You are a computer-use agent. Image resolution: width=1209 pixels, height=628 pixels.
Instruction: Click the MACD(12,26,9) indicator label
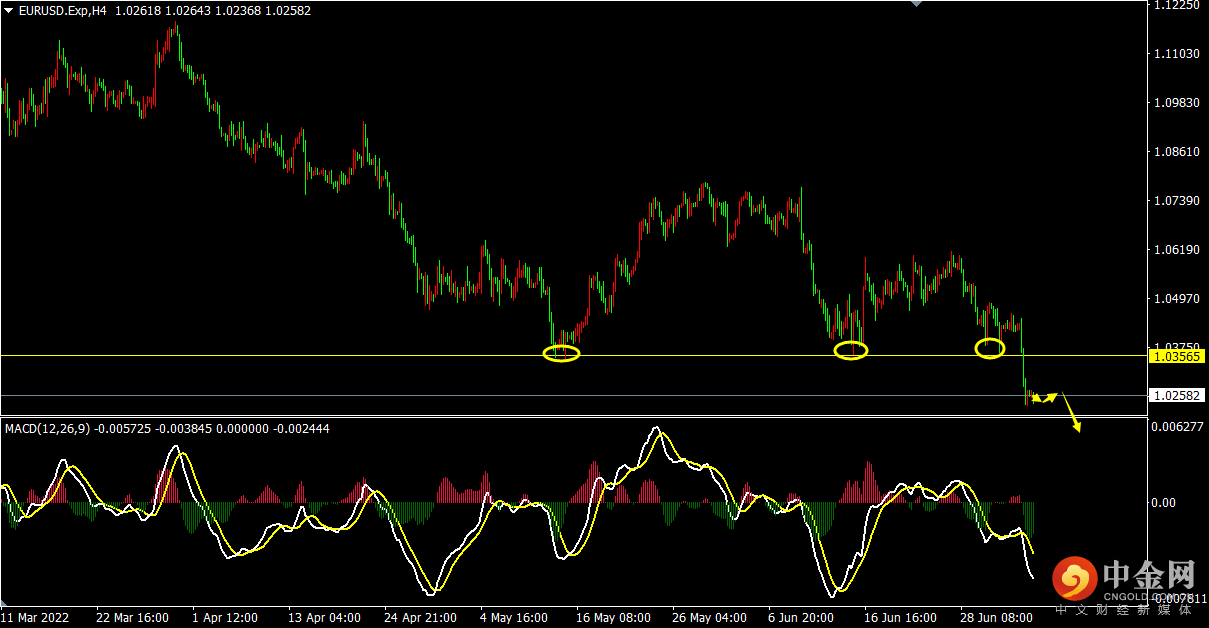47,428
